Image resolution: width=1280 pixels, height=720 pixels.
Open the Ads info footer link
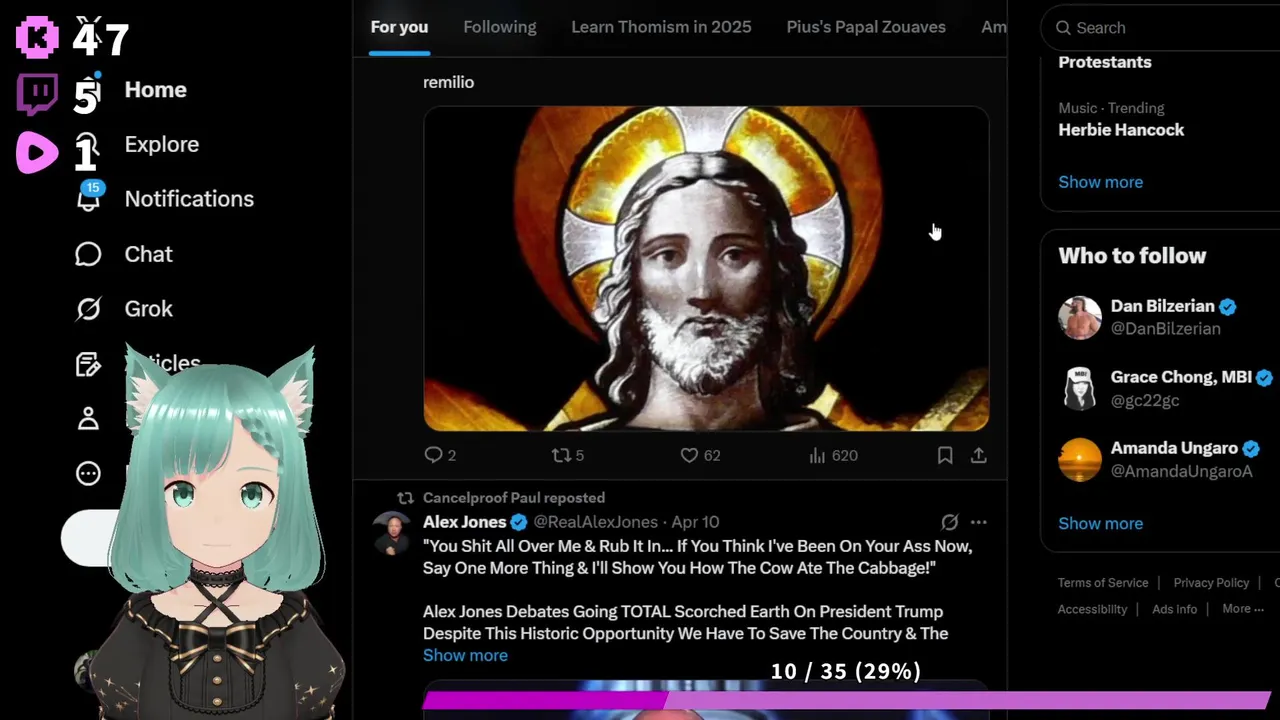click(1174, 609)
